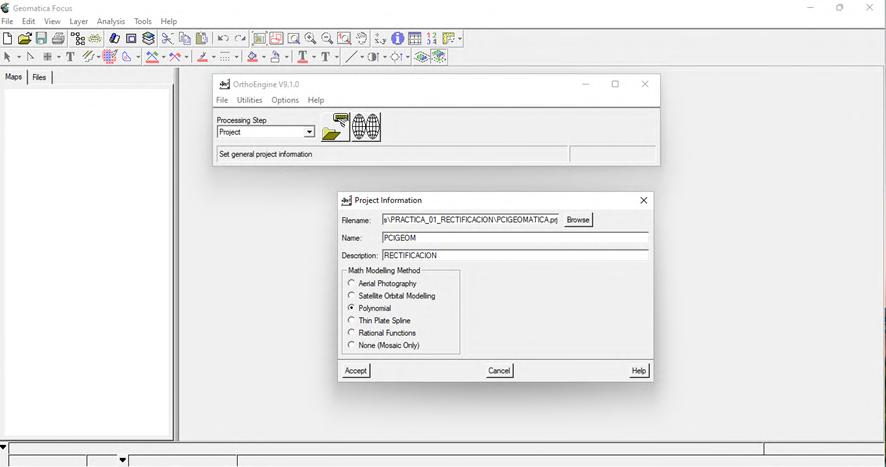Close the Project Information dialog
Image resolution: width=886 pixels, height=467 pixels.
644,201
